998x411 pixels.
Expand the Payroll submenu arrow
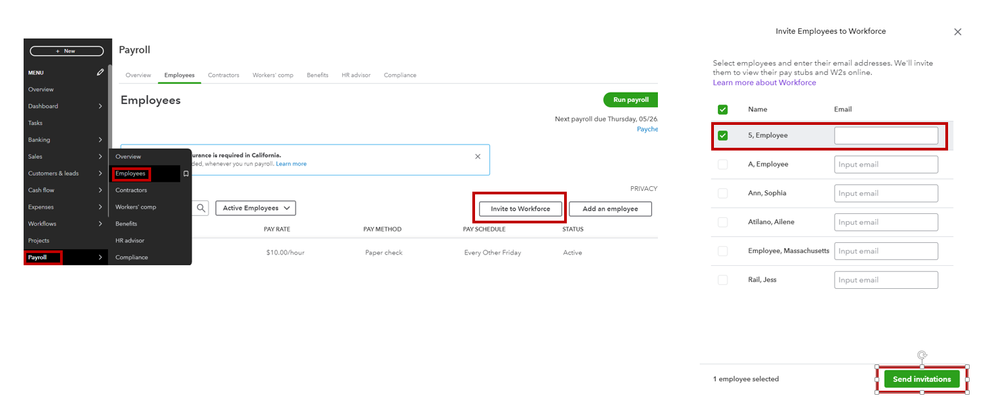coord(100,257)
